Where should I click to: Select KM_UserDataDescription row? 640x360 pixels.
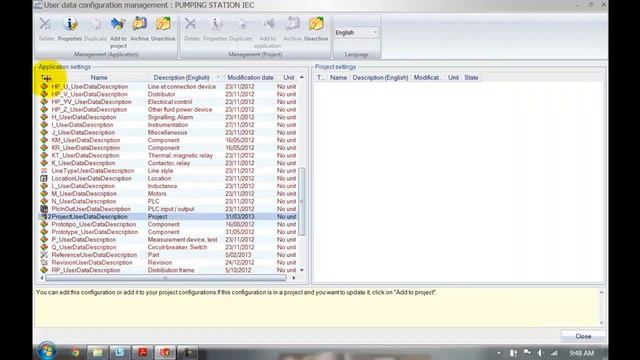[168, 140]
